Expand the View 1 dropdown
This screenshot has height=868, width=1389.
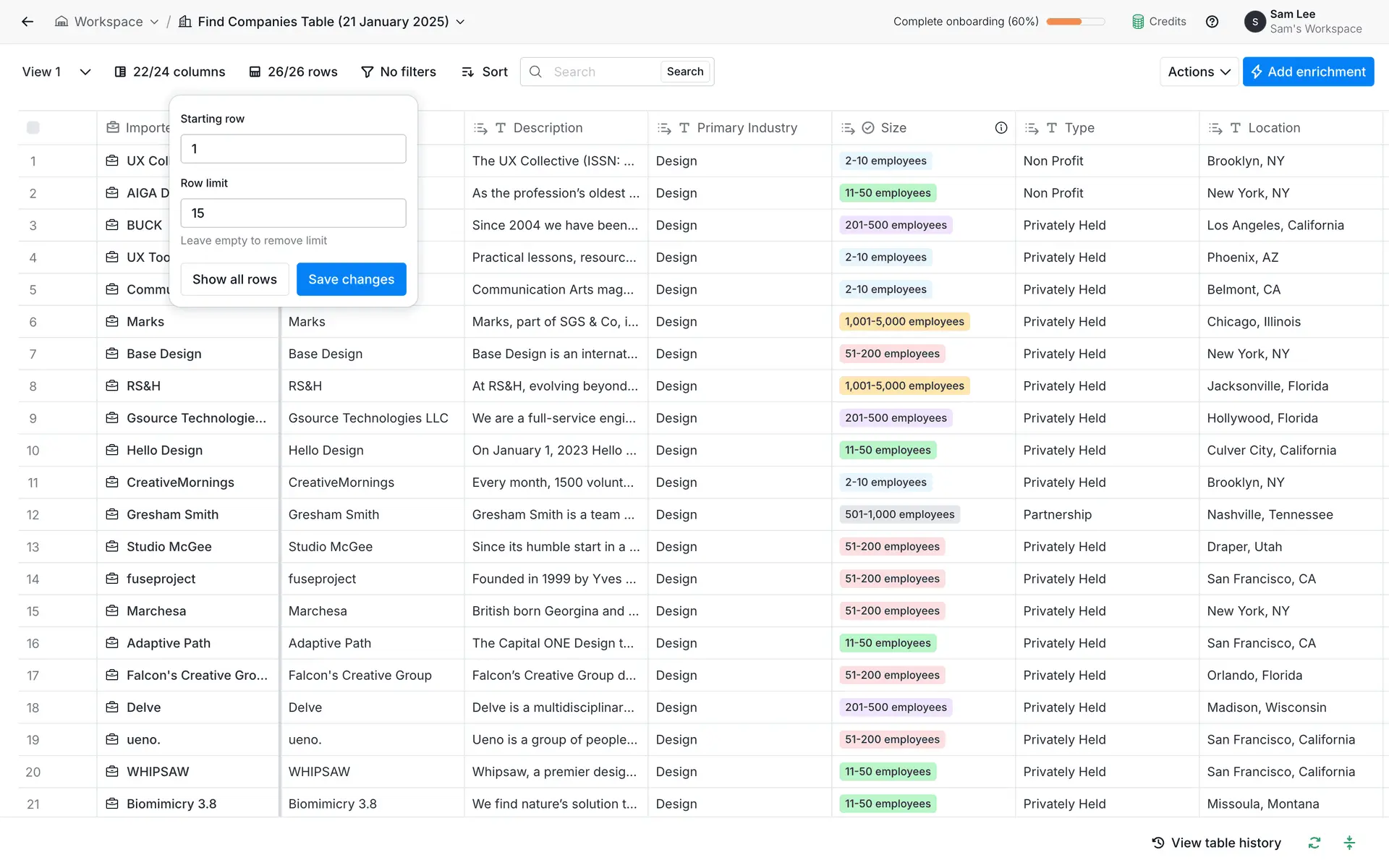point(85,72)
